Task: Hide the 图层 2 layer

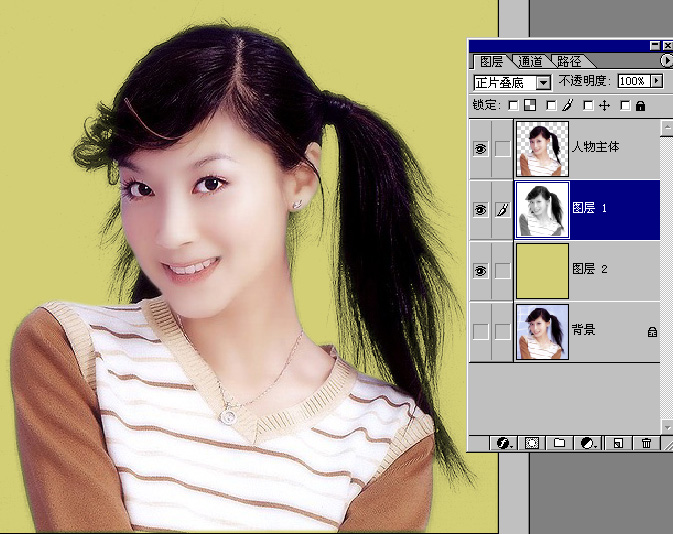Action: [480, 271]
